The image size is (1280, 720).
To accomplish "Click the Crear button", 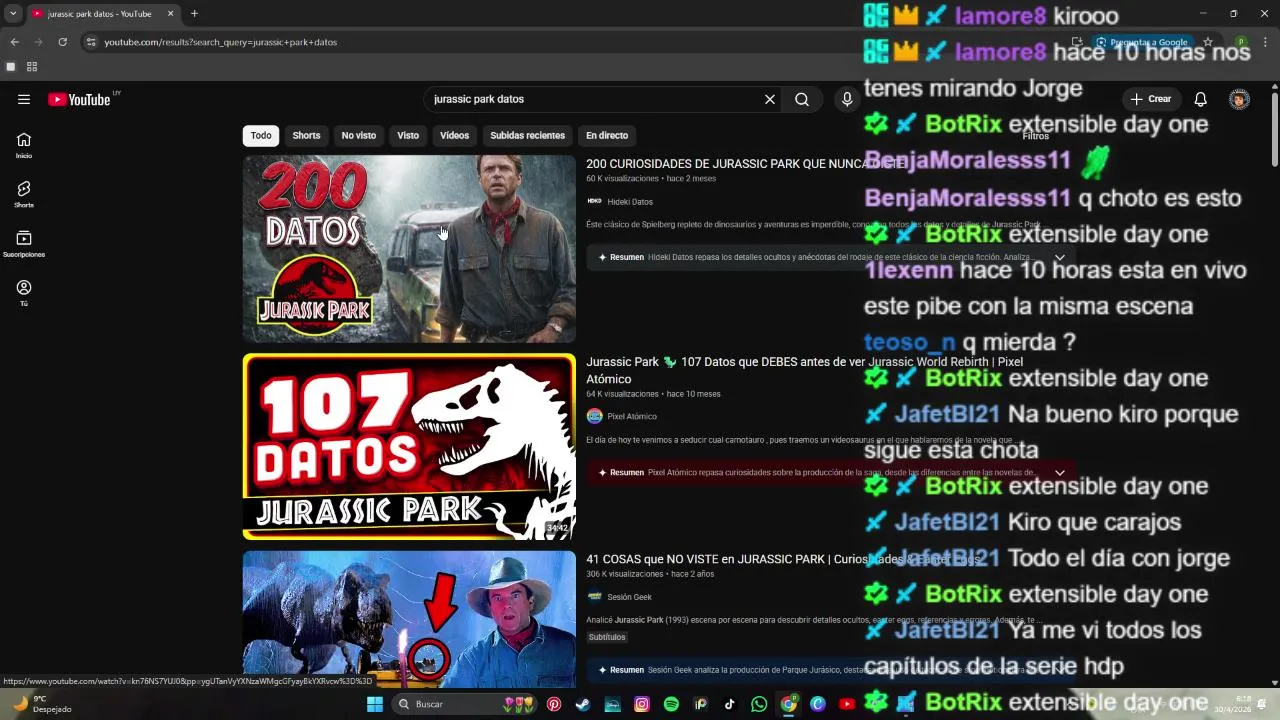I will (x=1150, y=99).
